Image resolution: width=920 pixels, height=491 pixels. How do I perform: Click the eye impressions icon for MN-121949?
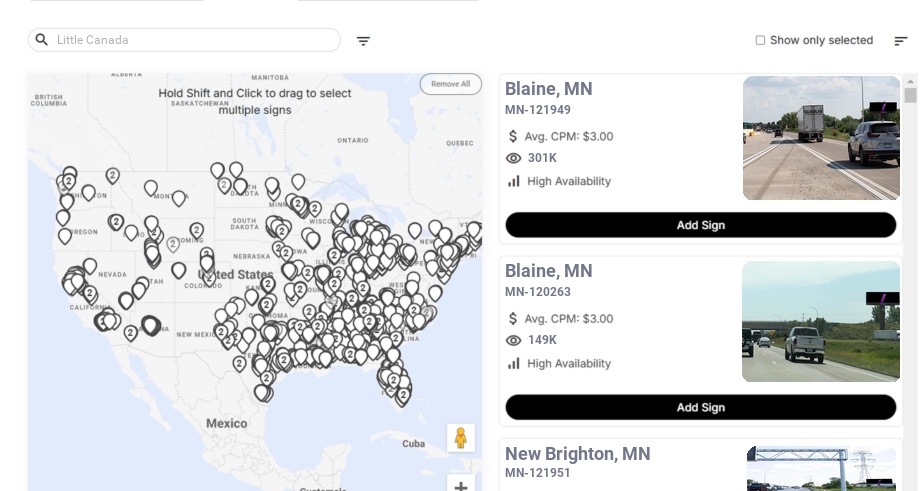click(x=514, y=158)
